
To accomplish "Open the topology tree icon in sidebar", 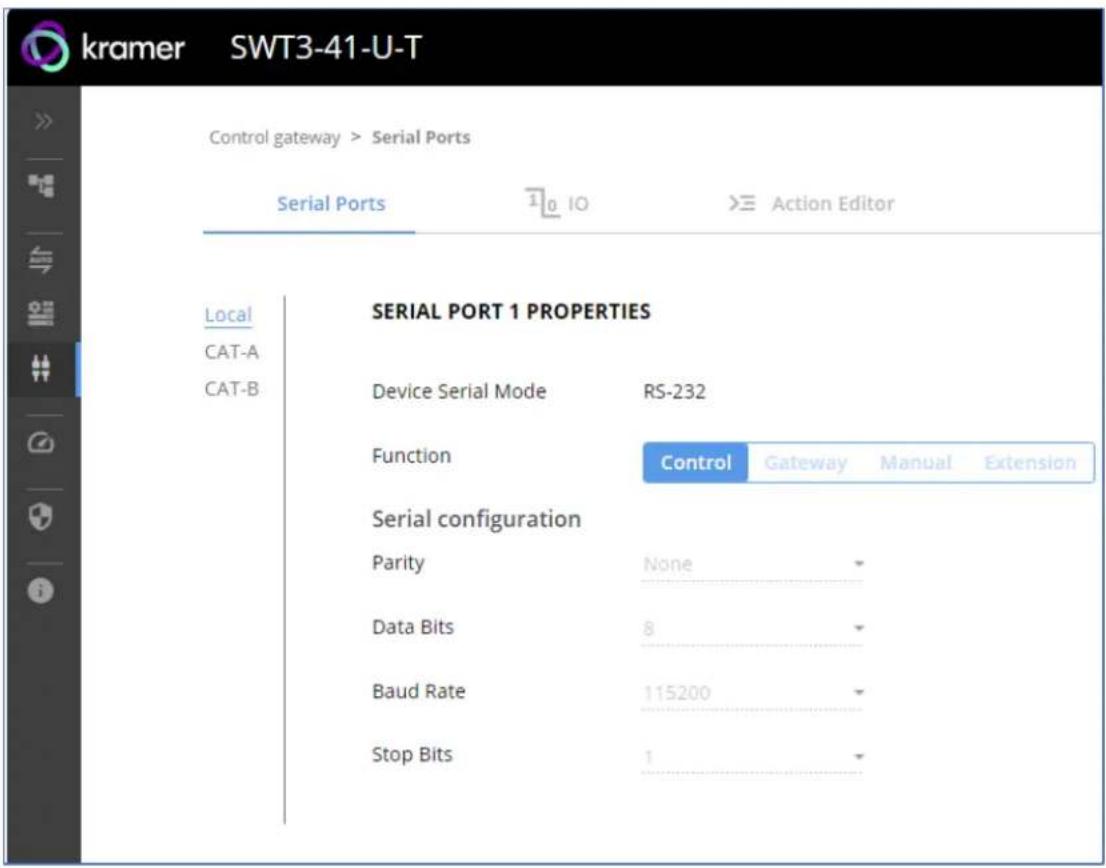I will tap(41, 187).
